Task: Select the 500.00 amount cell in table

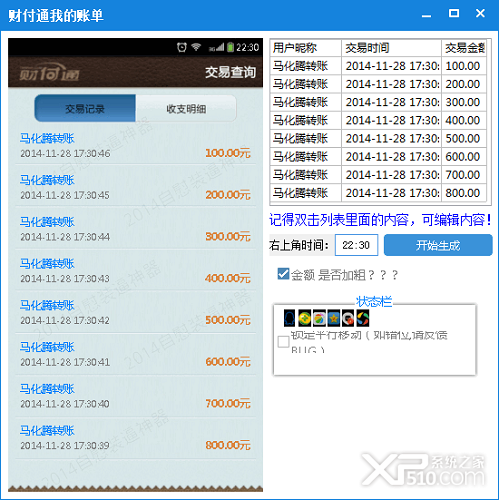Action: [x=464, y=138]
